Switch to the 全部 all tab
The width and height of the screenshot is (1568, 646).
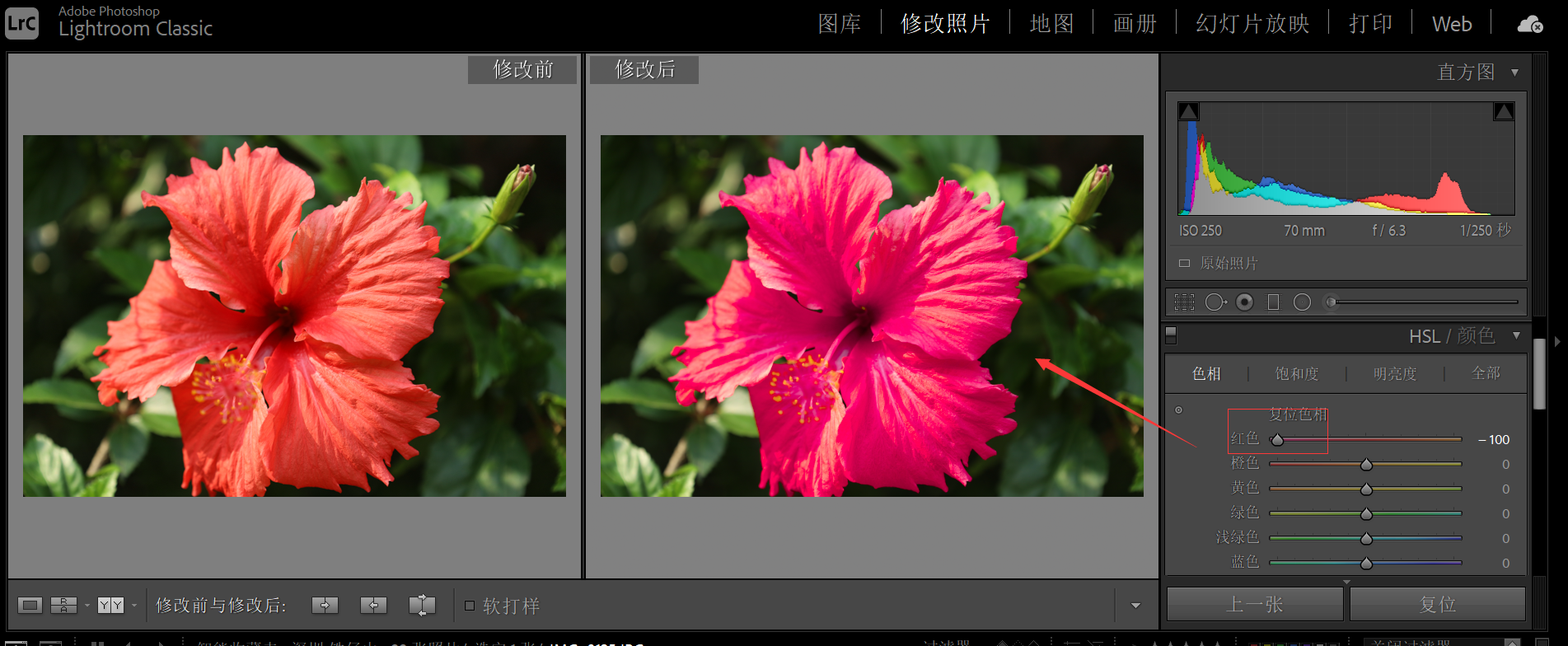click(1486, 374)
